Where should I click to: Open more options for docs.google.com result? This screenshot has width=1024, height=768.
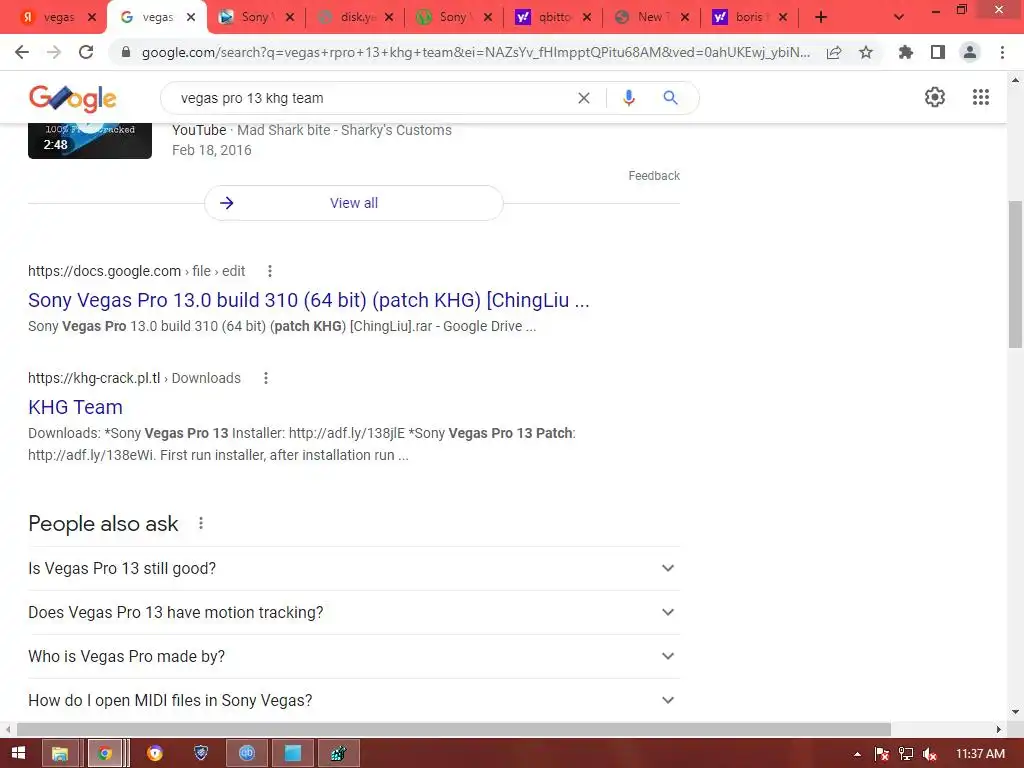(270, 271)
